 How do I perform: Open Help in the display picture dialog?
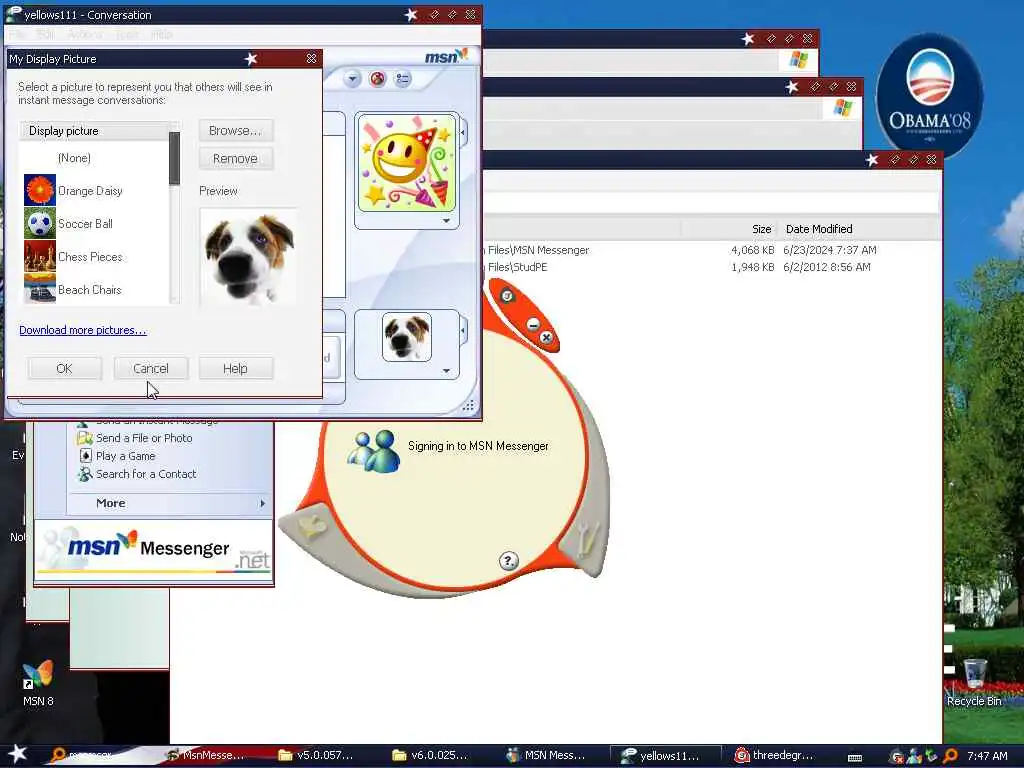coord(236,368)
